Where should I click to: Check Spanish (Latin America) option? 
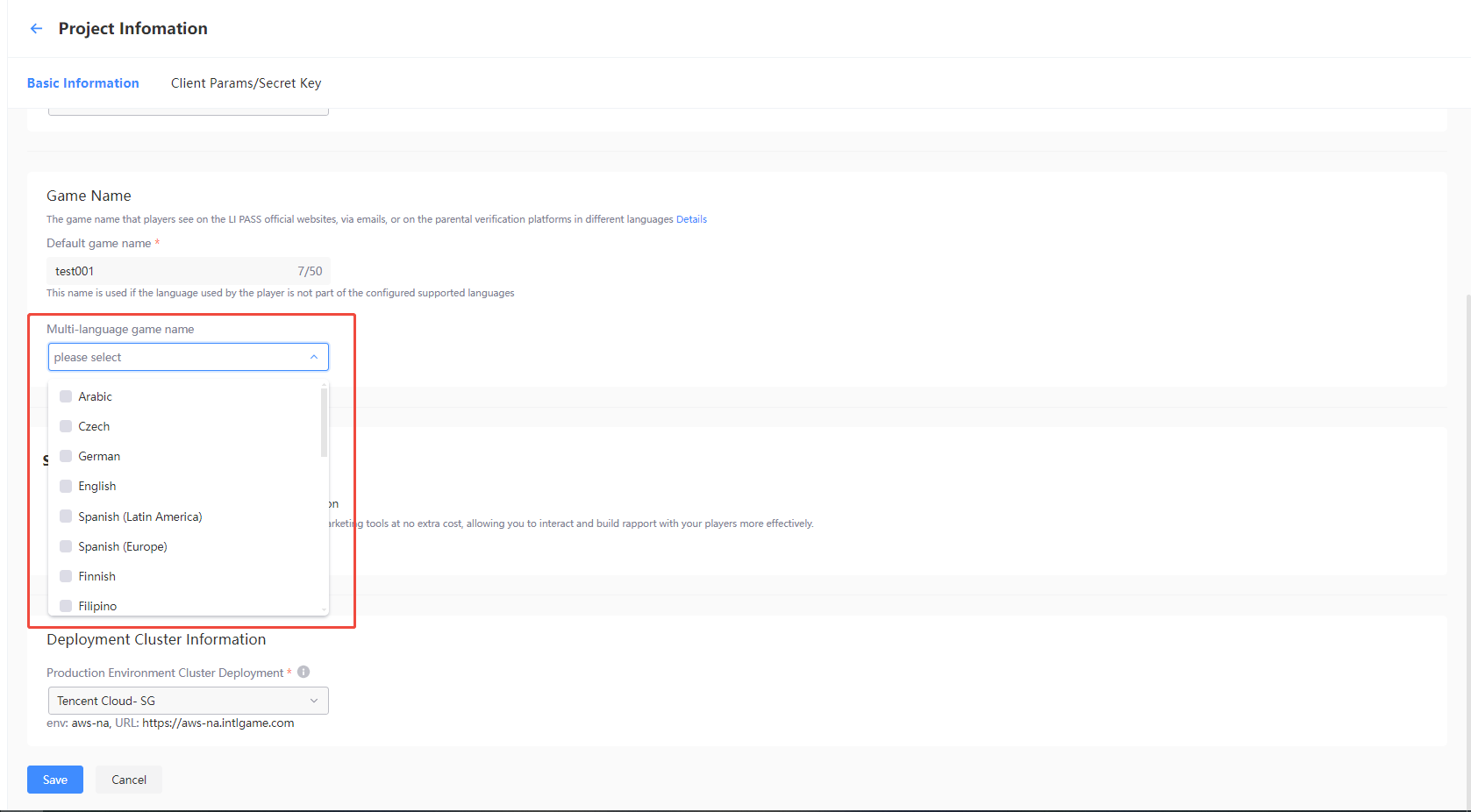(66, 516)
